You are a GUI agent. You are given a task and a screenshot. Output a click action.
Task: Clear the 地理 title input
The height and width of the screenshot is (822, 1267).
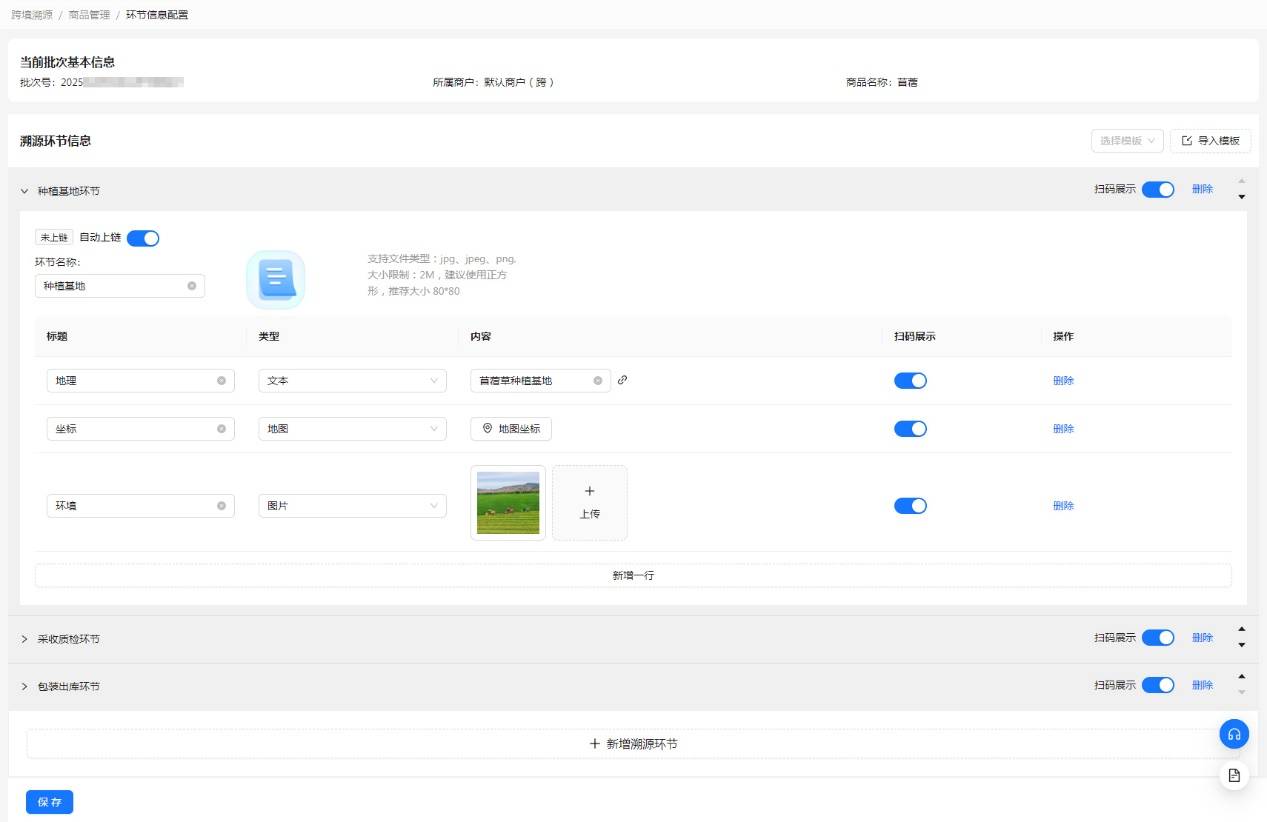pos(221,381)
